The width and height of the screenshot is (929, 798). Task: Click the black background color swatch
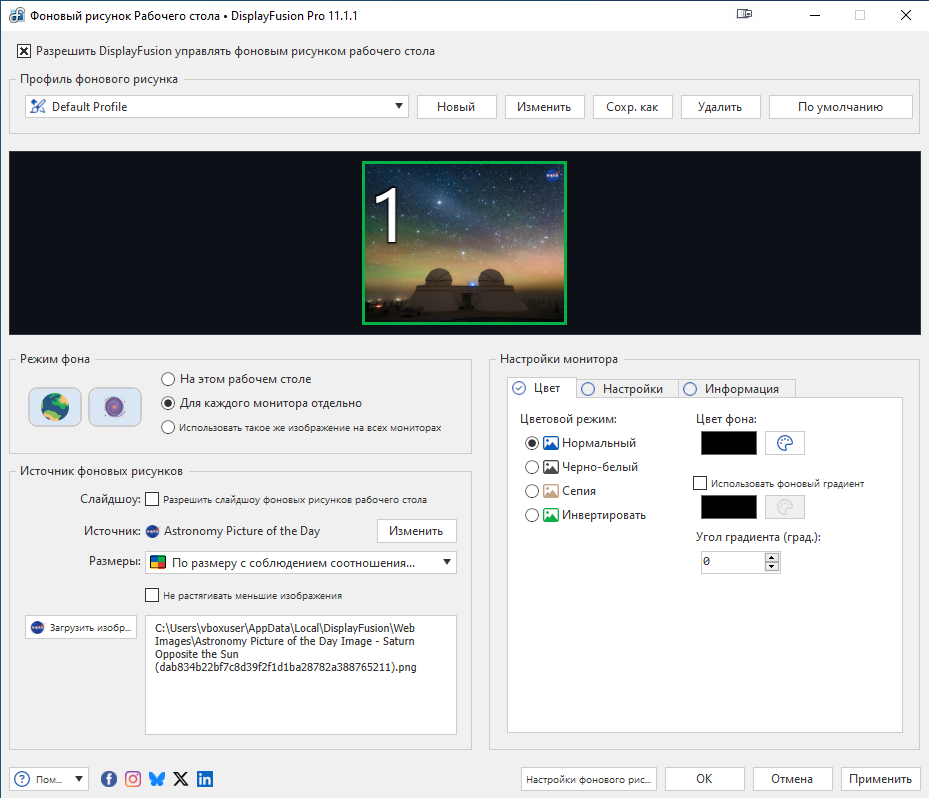[729, 443]
